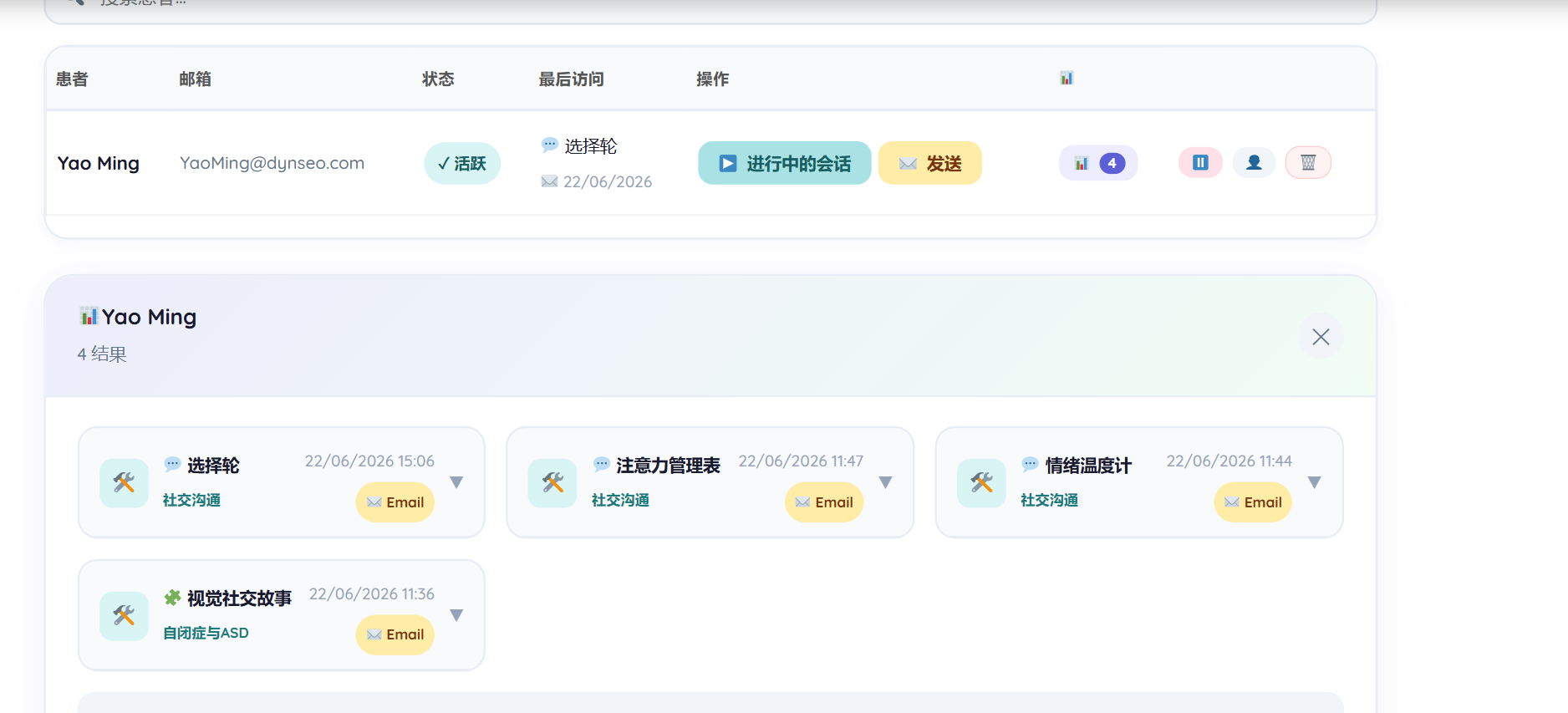Image resolution: width=1568 pixels, height=713 pixels.
Task: Click the tools icon on the 注意力管理表 card
Action: click(552, 483)
